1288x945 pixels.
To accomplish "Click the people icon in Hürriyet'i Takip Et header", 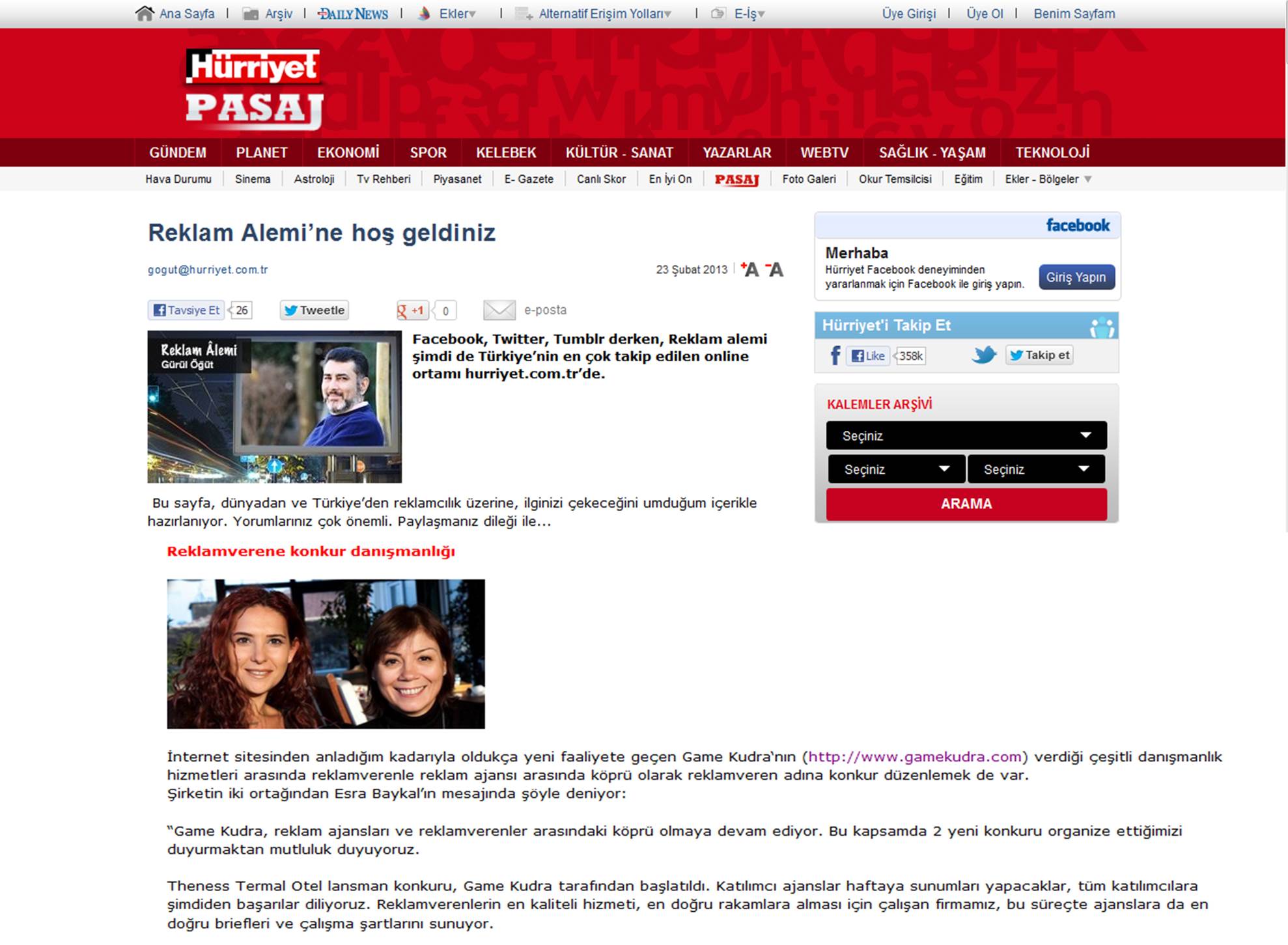I will (x=1102, y=327).
